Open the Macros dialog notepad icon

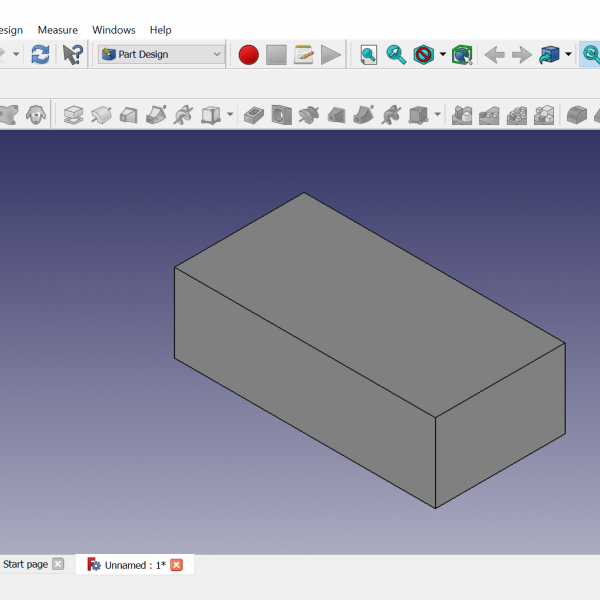tap(304, 55)
